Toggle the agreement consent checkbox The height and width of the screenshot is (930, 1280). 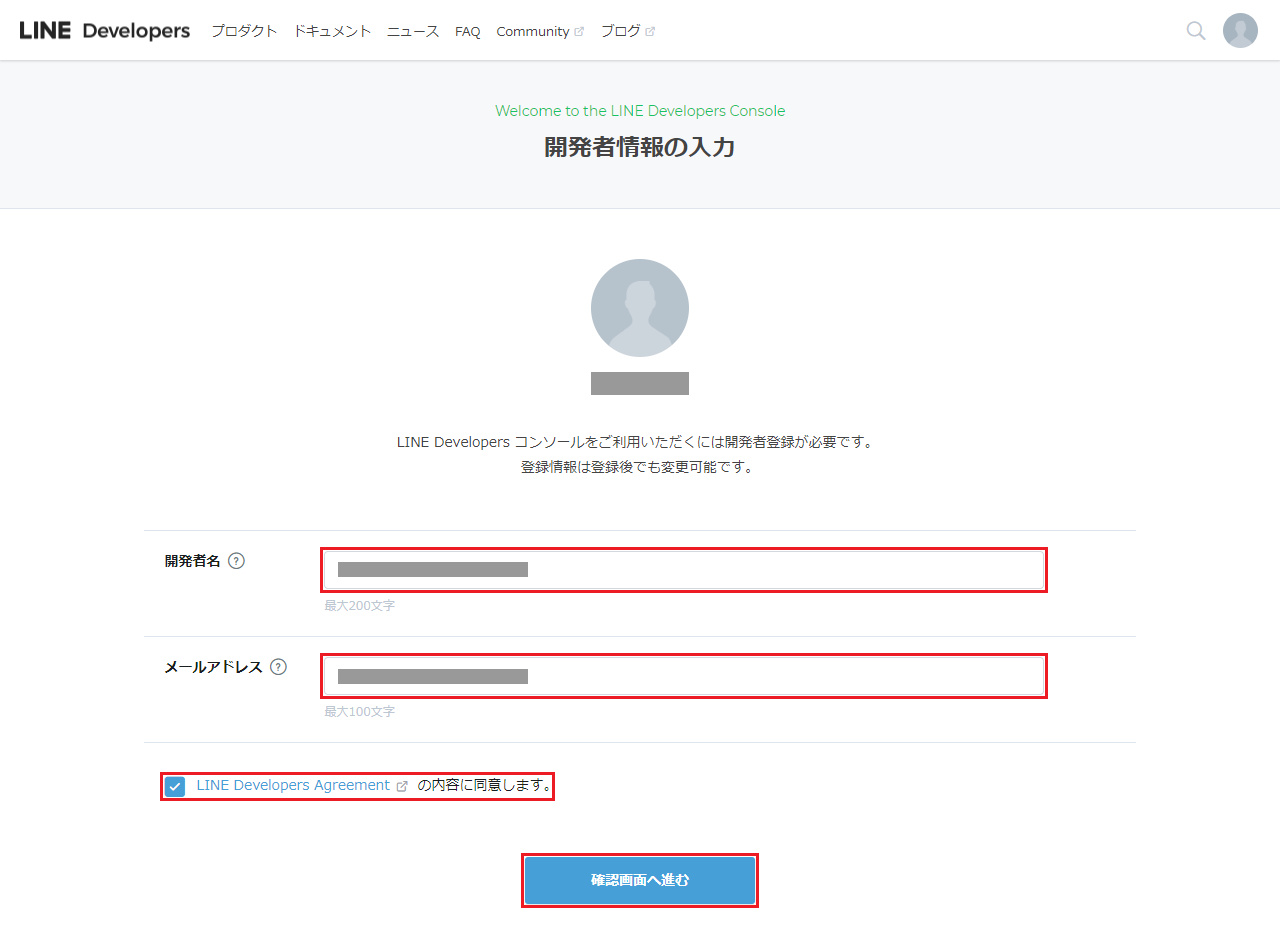(175, 786)
